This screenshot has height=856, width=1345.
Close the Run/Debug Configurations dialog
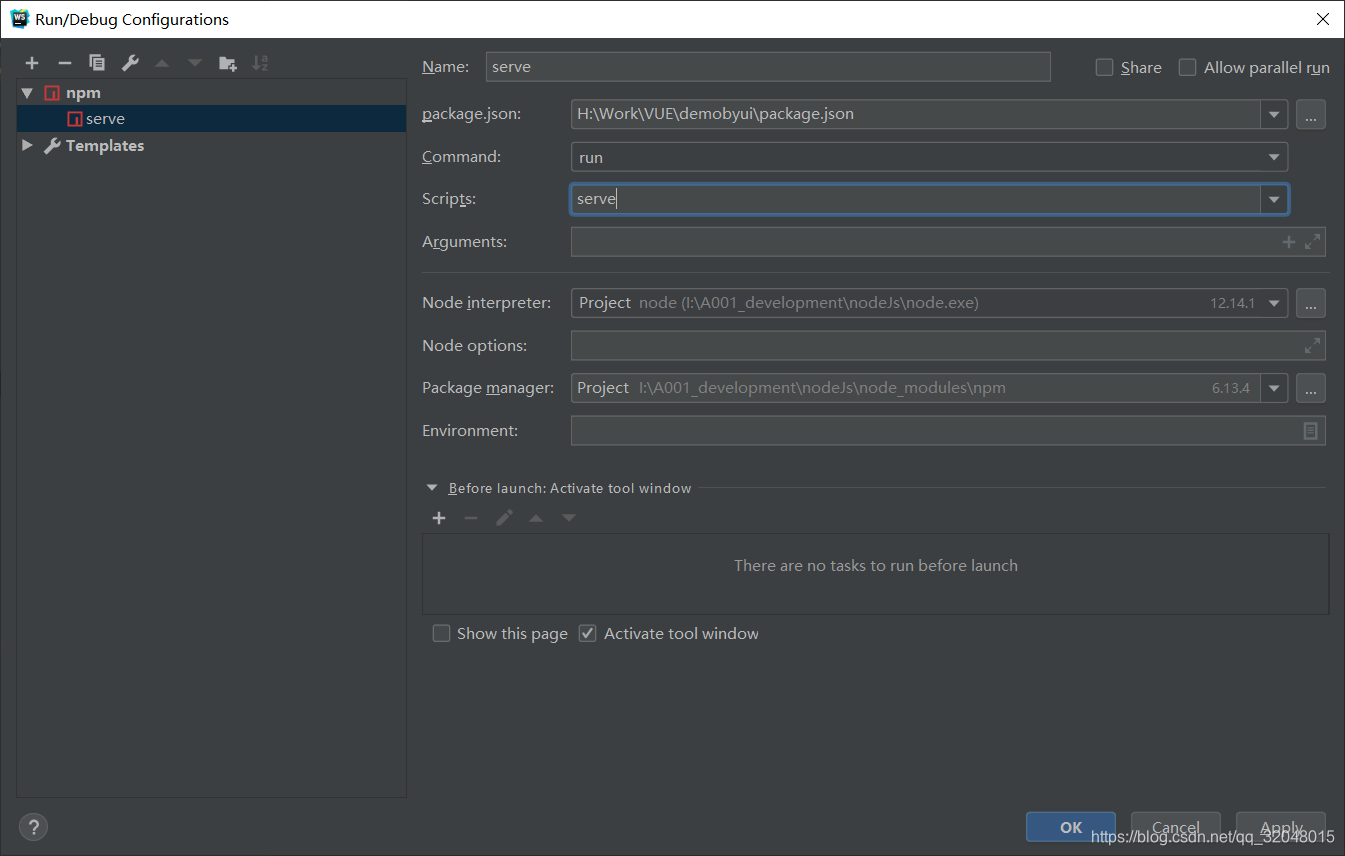tap(1322, 19)
